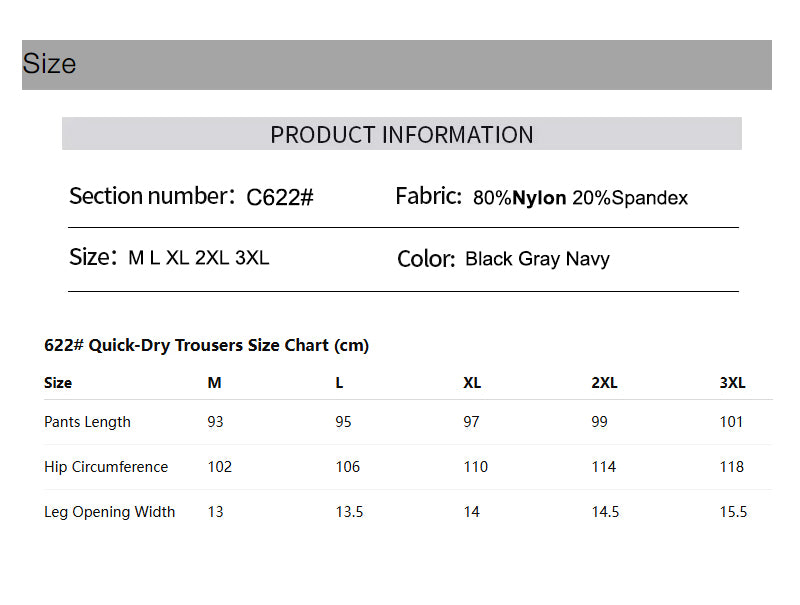Screen dimensions: 800x605
Task: Click the Quick-Dry Trousers Size Chart title
Action: click(x=206, y=346)
